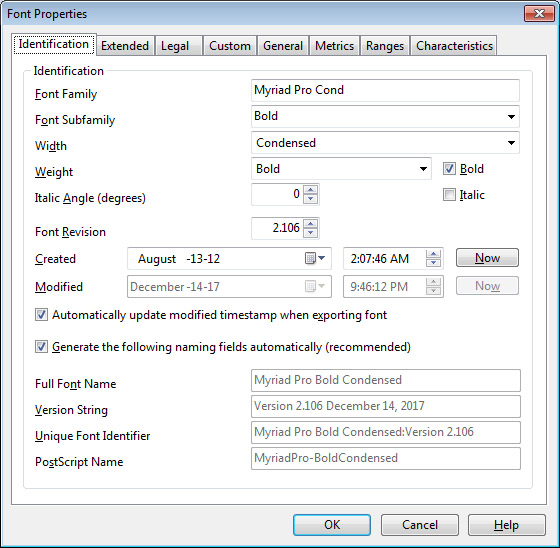Switch to the Ranges tab

click(385, 46)
